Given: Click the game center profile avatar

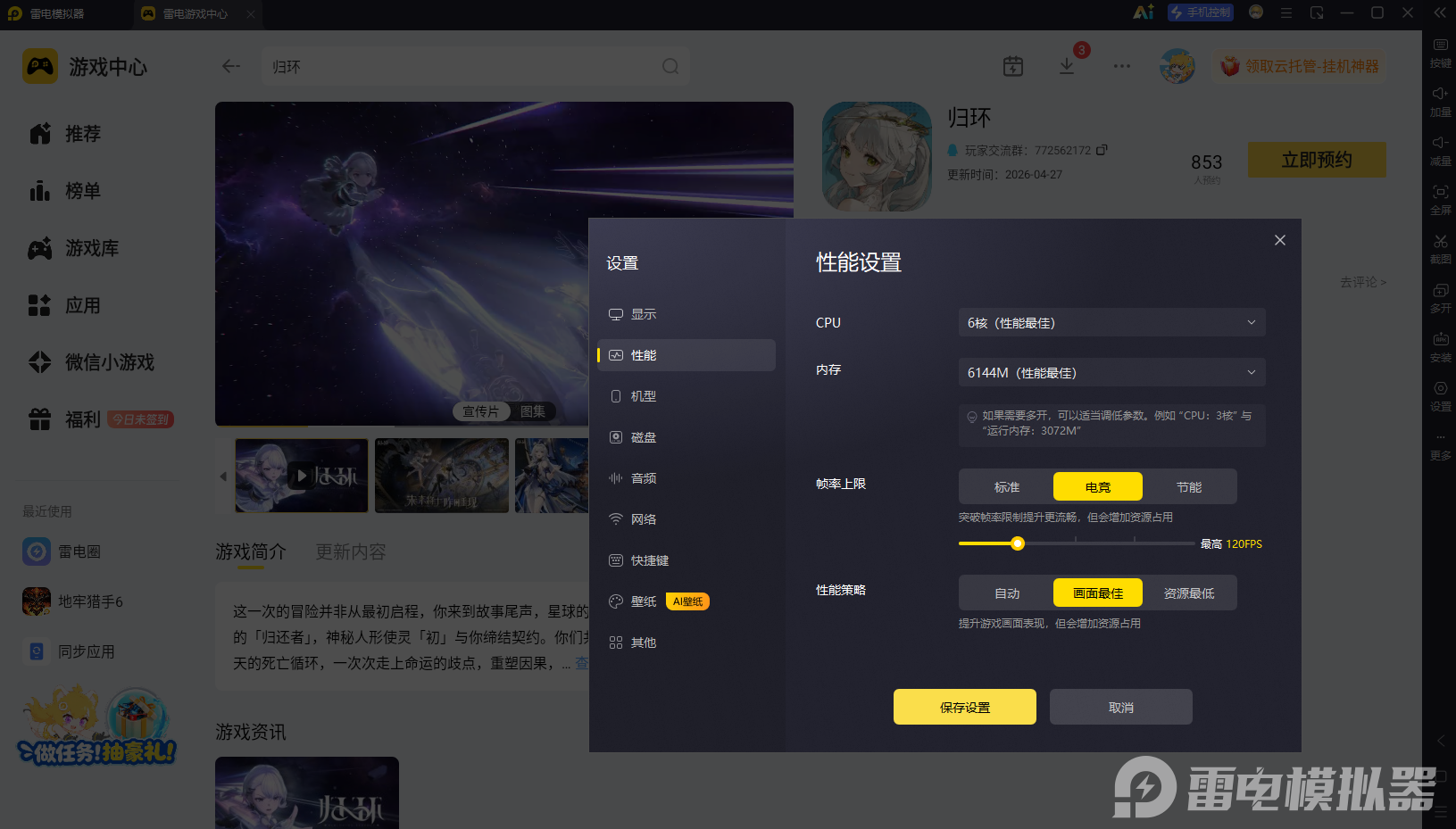Looking at the screenshot, I should pos(1177,66).
